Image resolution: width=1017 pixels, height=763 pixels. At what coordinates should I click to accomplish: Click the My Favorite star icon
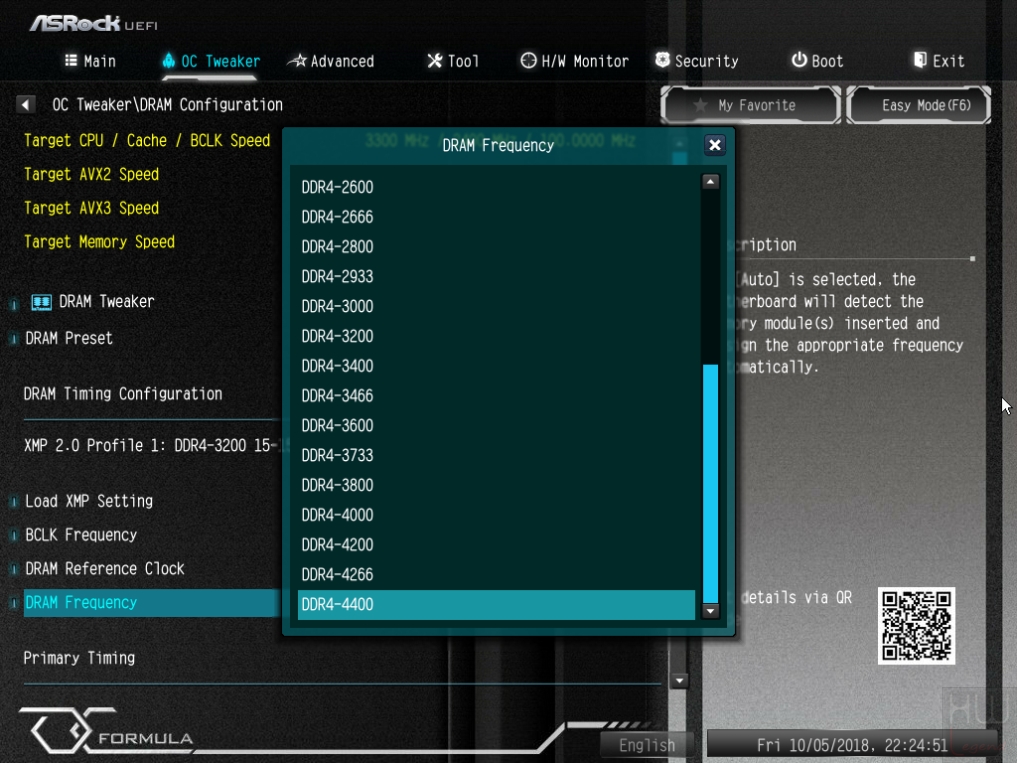pos(700,105)
